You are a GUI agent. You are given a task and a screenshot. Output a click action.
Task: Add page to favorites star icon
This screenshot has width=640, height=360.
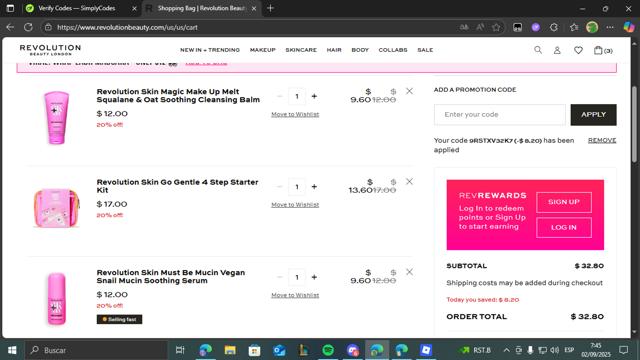tap(496, 27)
